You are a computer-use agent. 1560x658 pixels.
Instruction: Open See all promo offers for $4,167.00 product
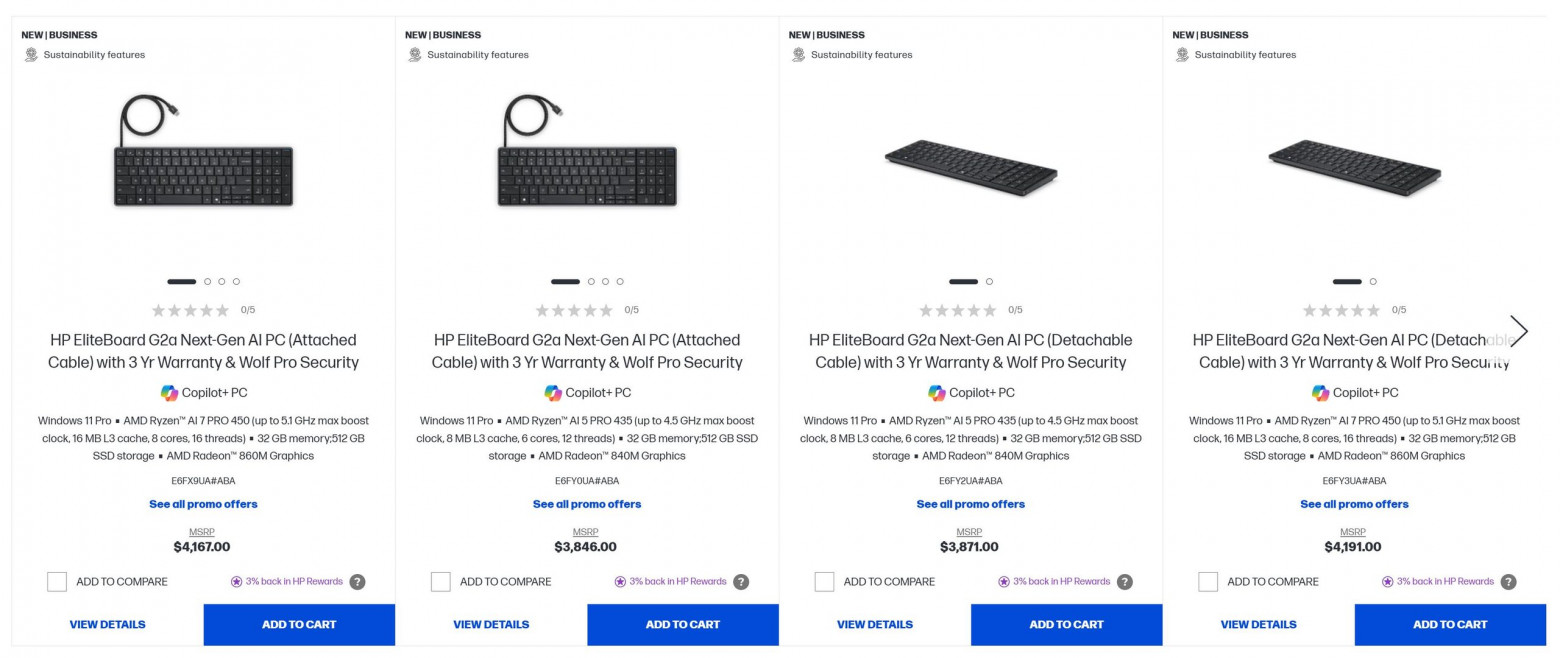(x=203, y=504)
